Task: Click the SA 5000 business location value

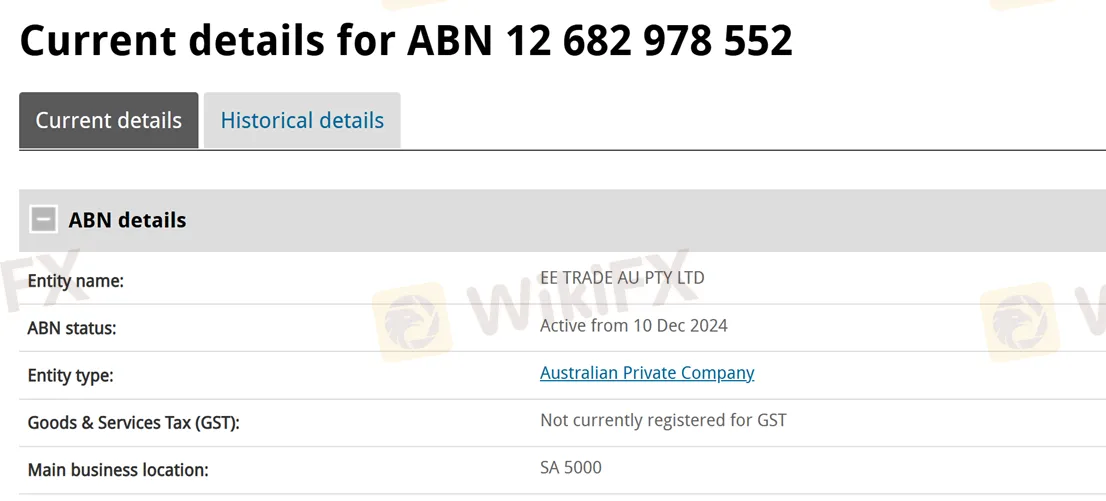Action: click(x=571, y=468)
